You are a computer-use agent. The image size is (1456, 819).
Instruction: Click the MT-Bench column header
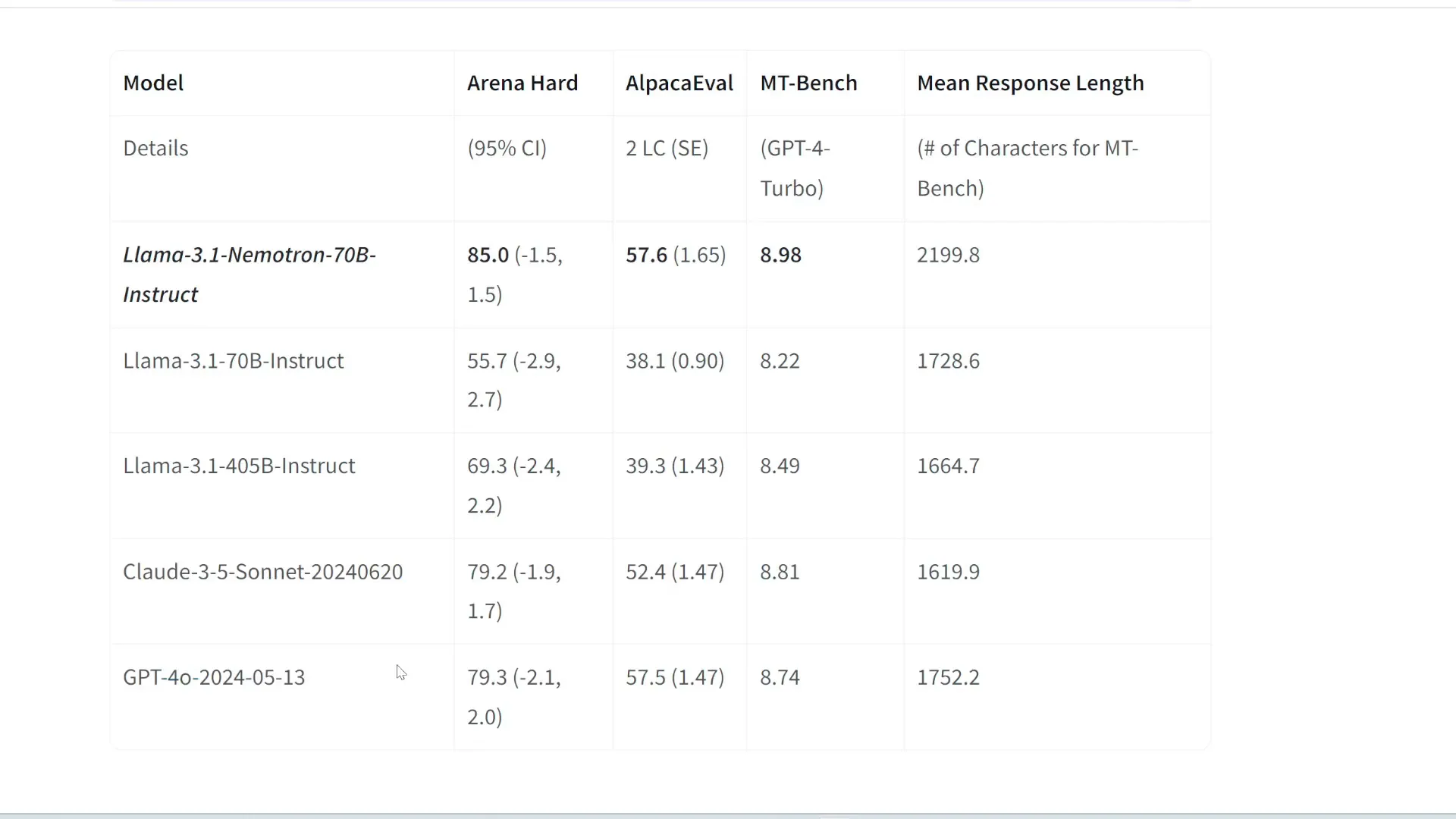pos(808,83)
